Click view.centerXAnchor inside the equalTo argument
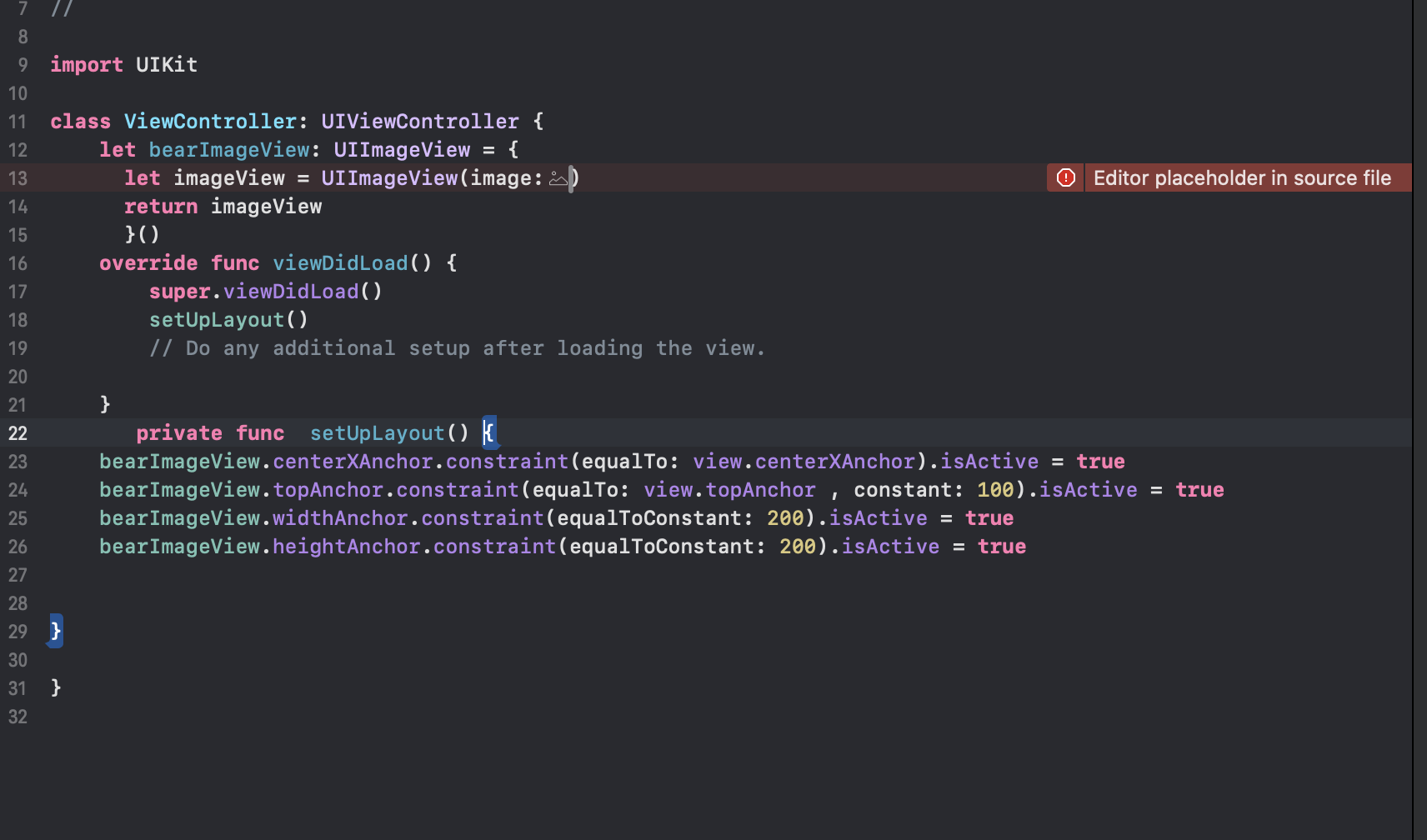The height and width of the screenshot is (840, 1427). [x=804, y=462]
